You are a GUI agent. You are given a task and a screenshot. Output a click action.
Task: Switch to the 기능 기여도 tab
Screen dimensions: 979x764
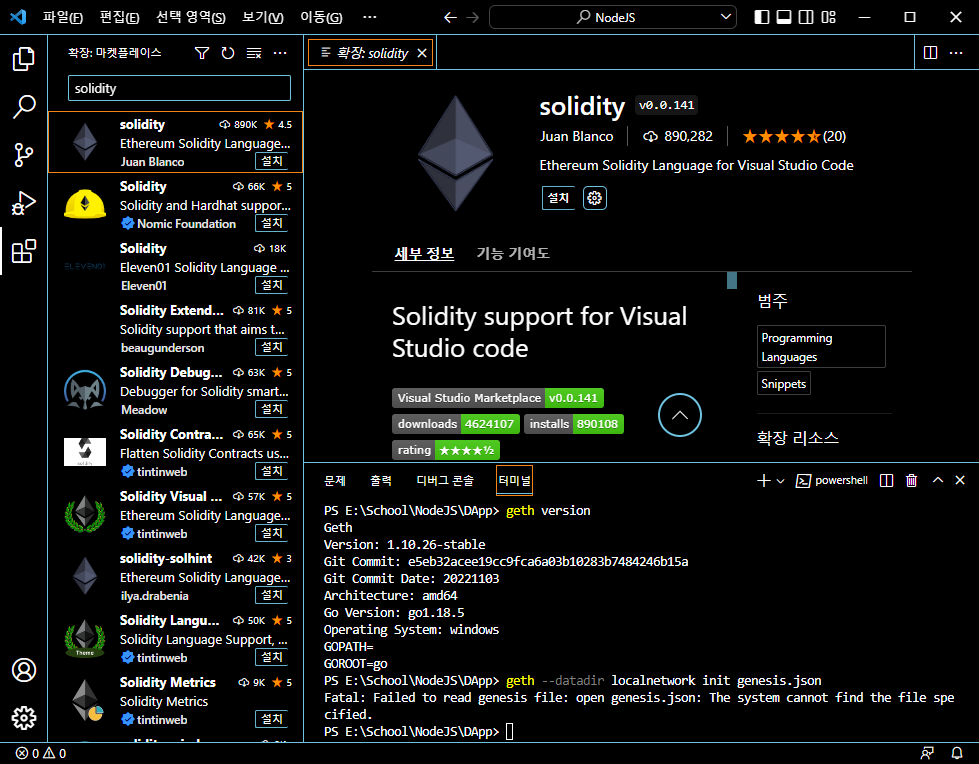click(x=513, y=253)
